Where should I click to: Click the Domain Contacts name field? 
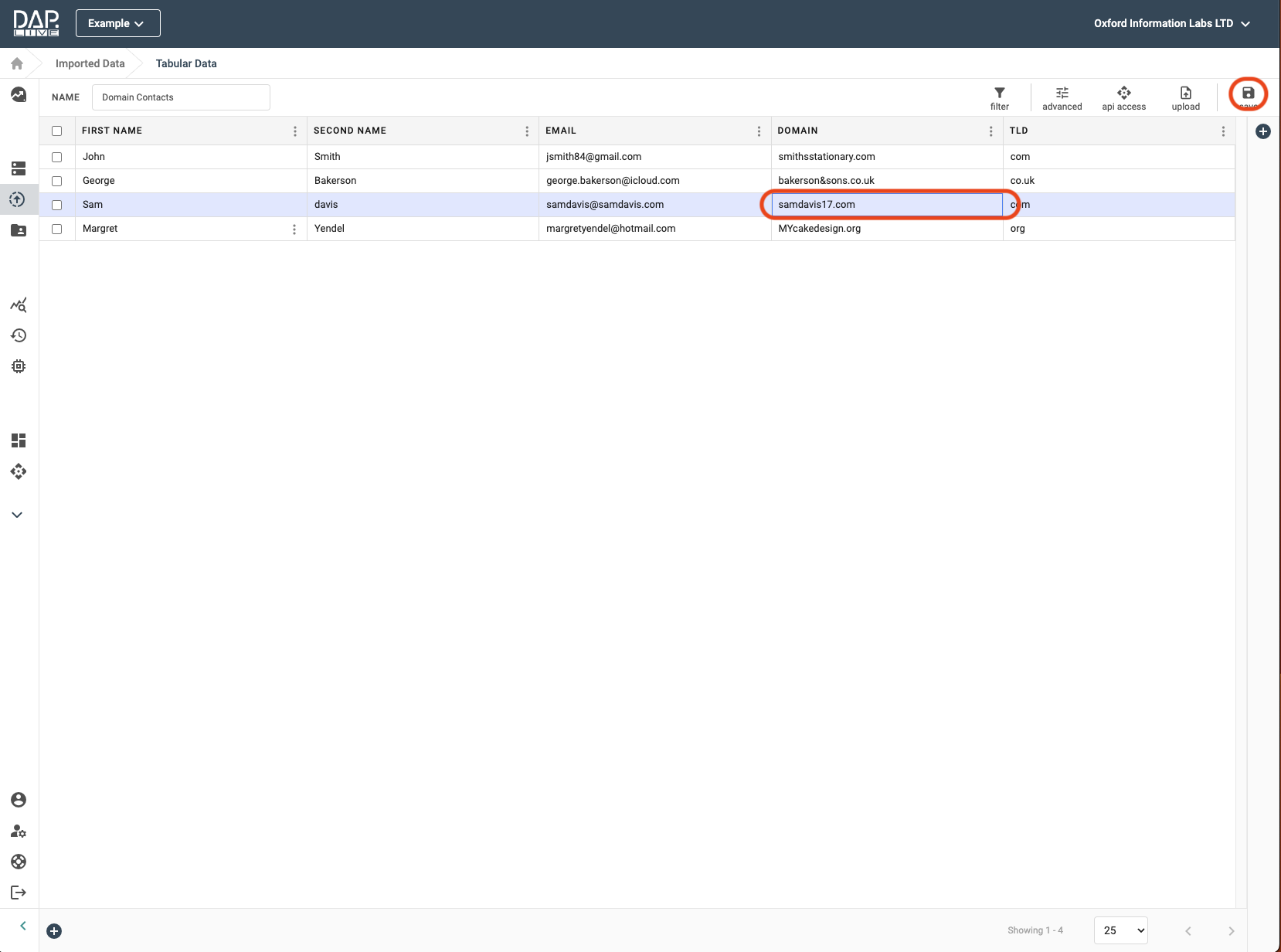[x=181, y=97]
